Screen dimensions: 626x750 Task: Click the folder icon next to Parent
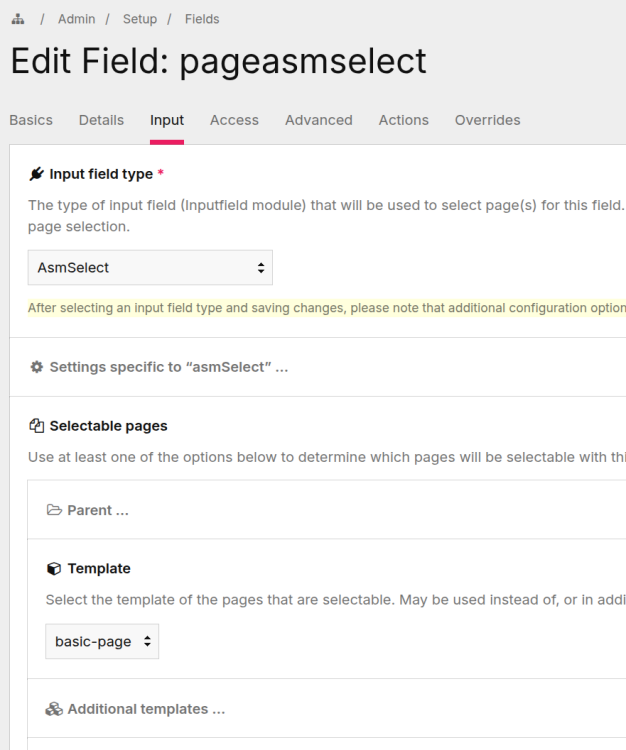[54, 510]
